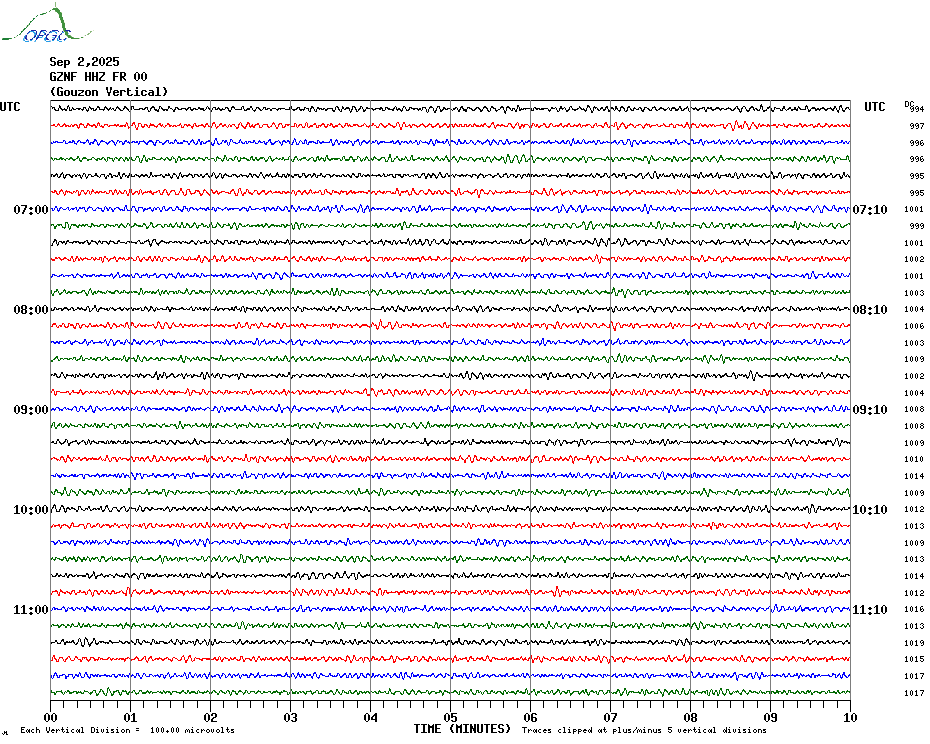
Task: Click the 07:10 label on right
Action: tap(870, 210)
